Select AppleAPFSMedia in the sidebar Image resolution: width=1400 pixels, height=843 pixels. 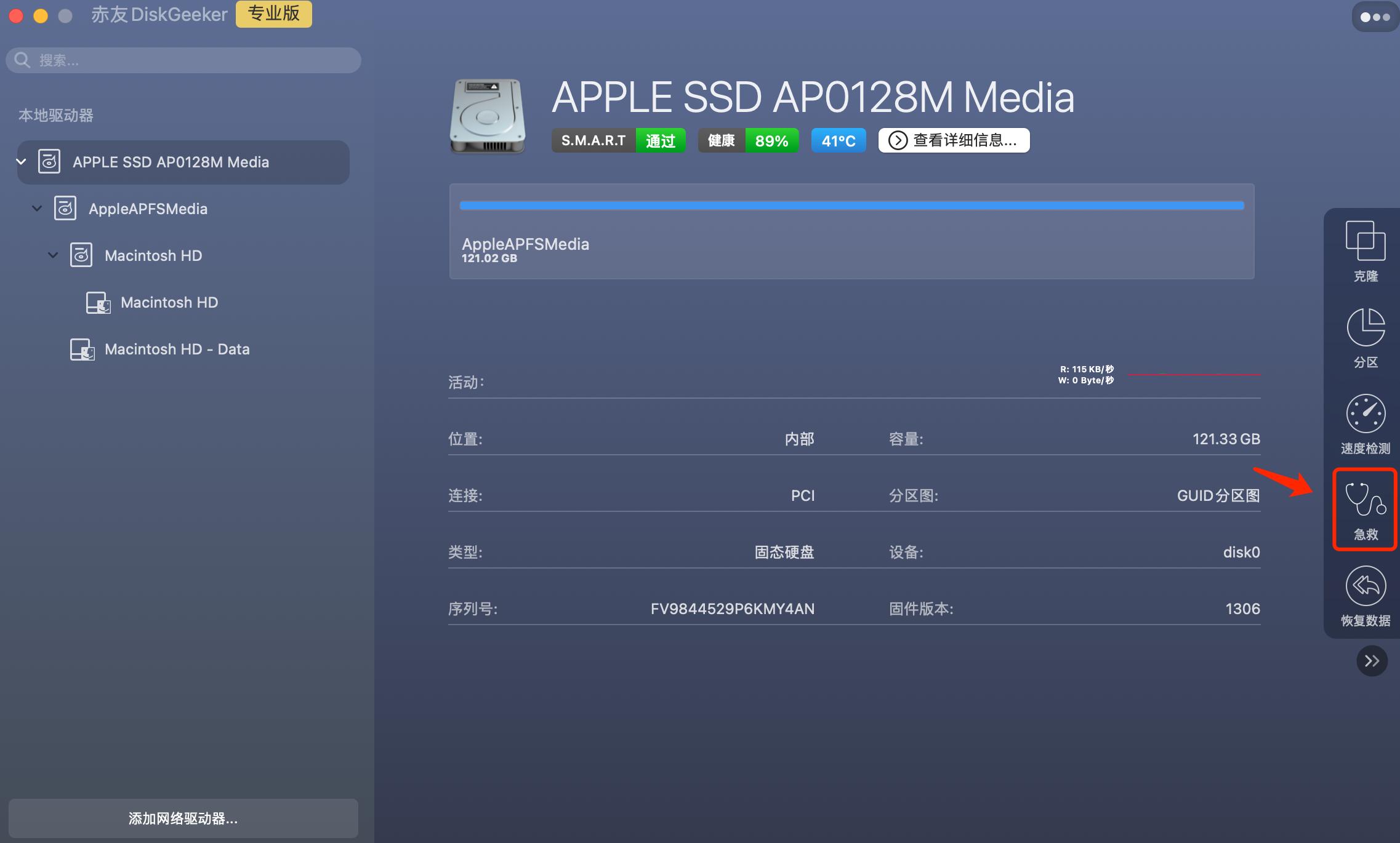148,209
